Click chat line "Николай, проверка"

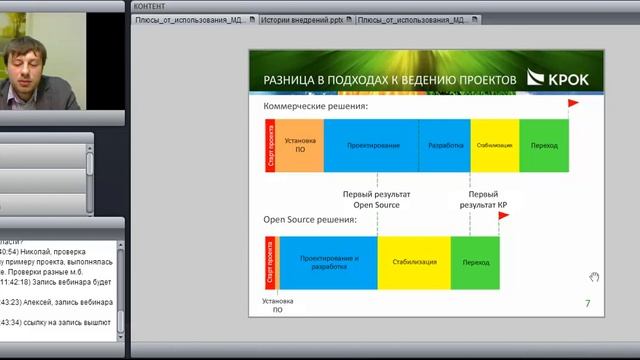tap(53, 252)
